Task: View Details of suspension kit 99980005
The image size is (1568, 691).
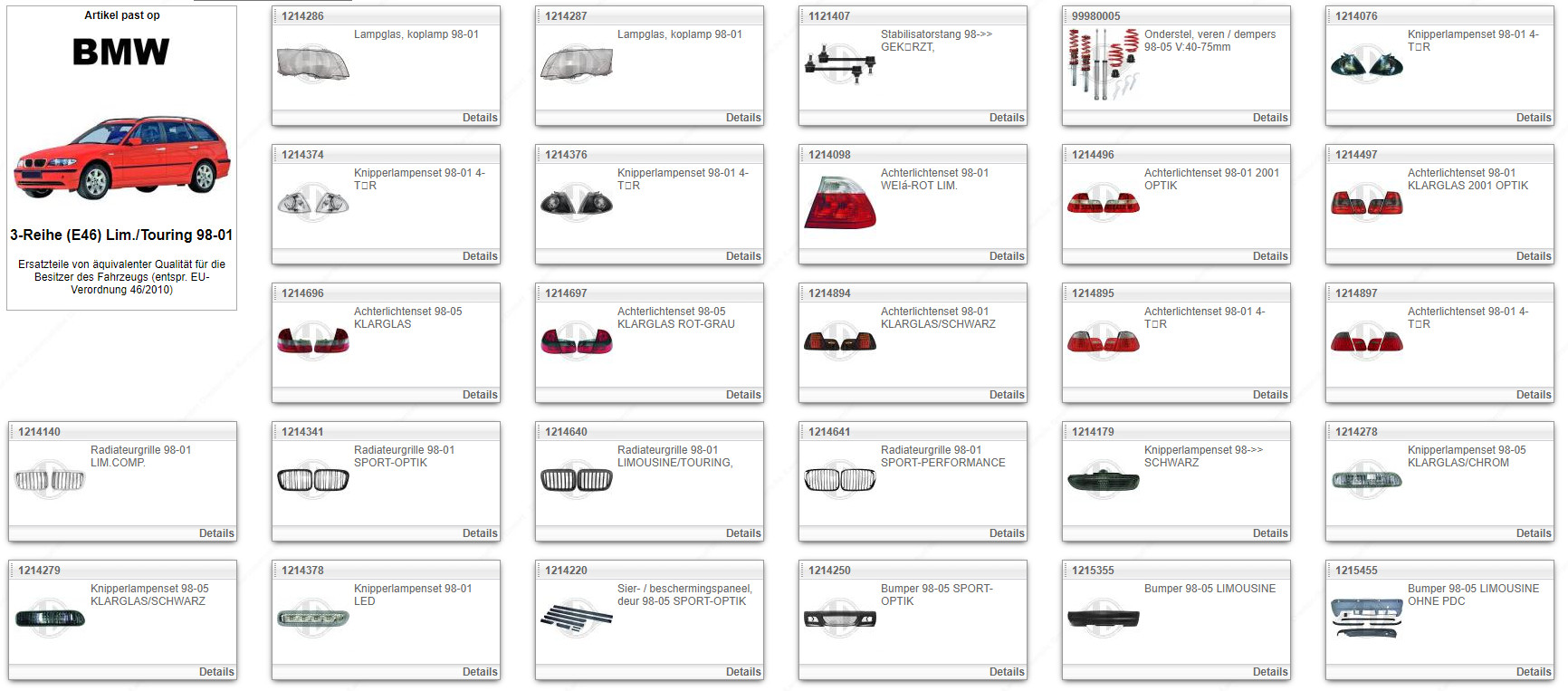Action: (1270, 118)
